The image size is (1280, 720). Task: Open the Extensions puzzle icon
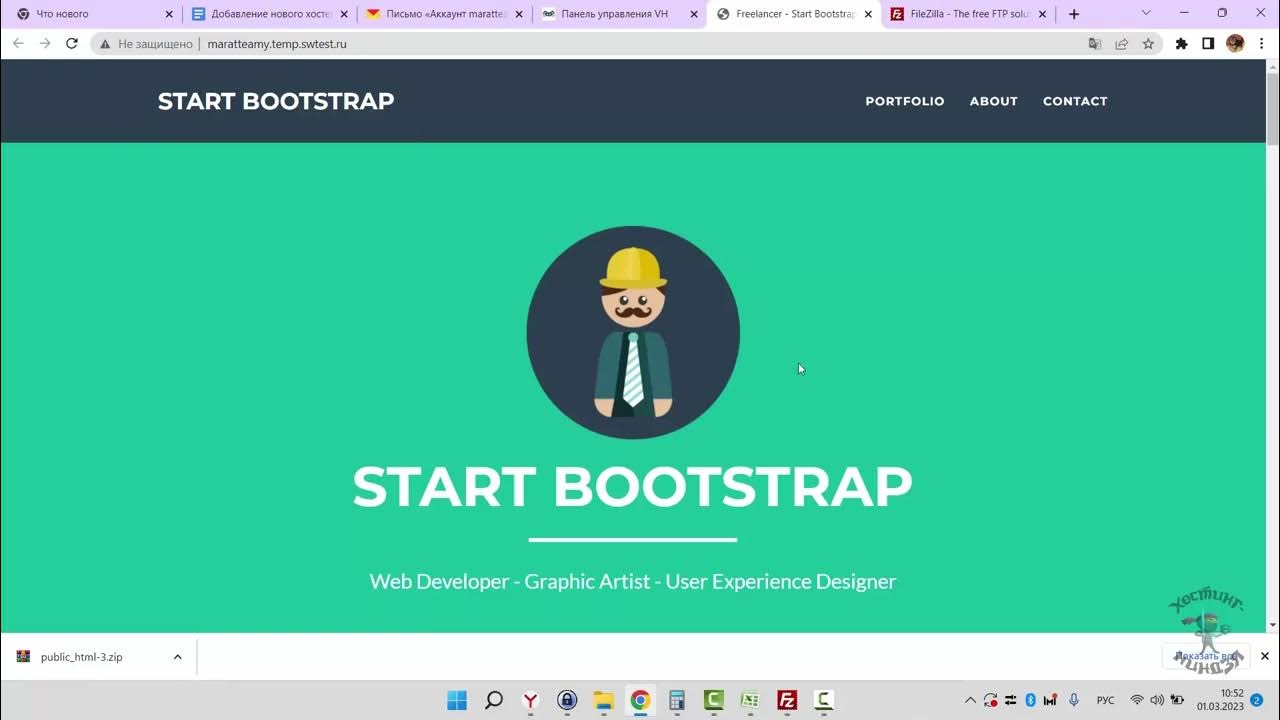(x=1181, y=44)
